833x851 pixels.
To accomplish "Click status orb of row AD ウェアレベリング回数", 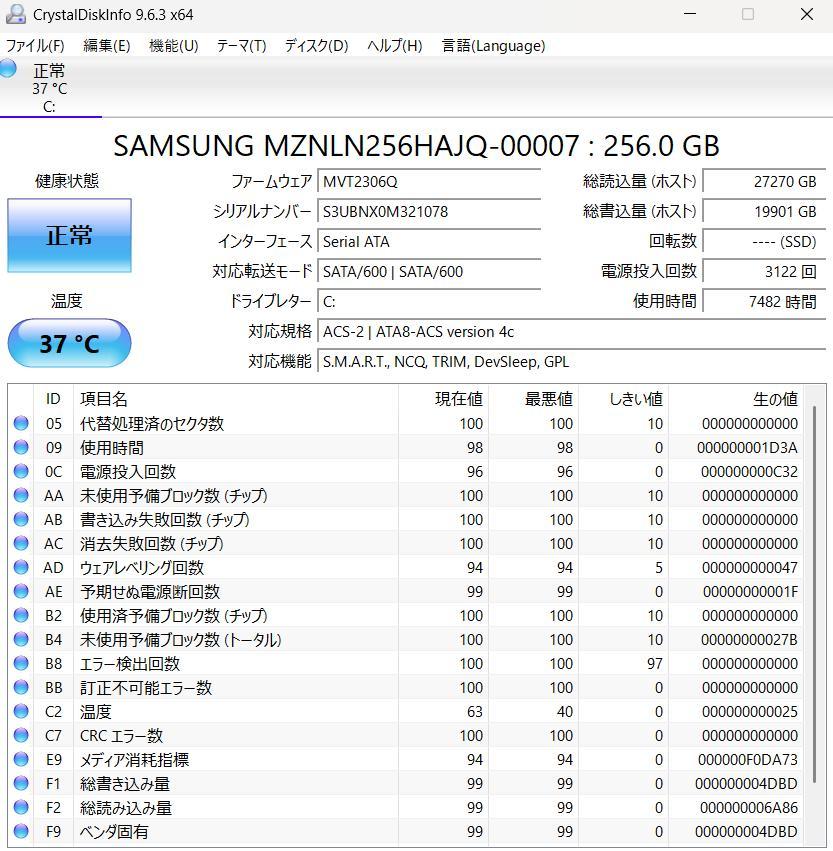I will 21,567.
